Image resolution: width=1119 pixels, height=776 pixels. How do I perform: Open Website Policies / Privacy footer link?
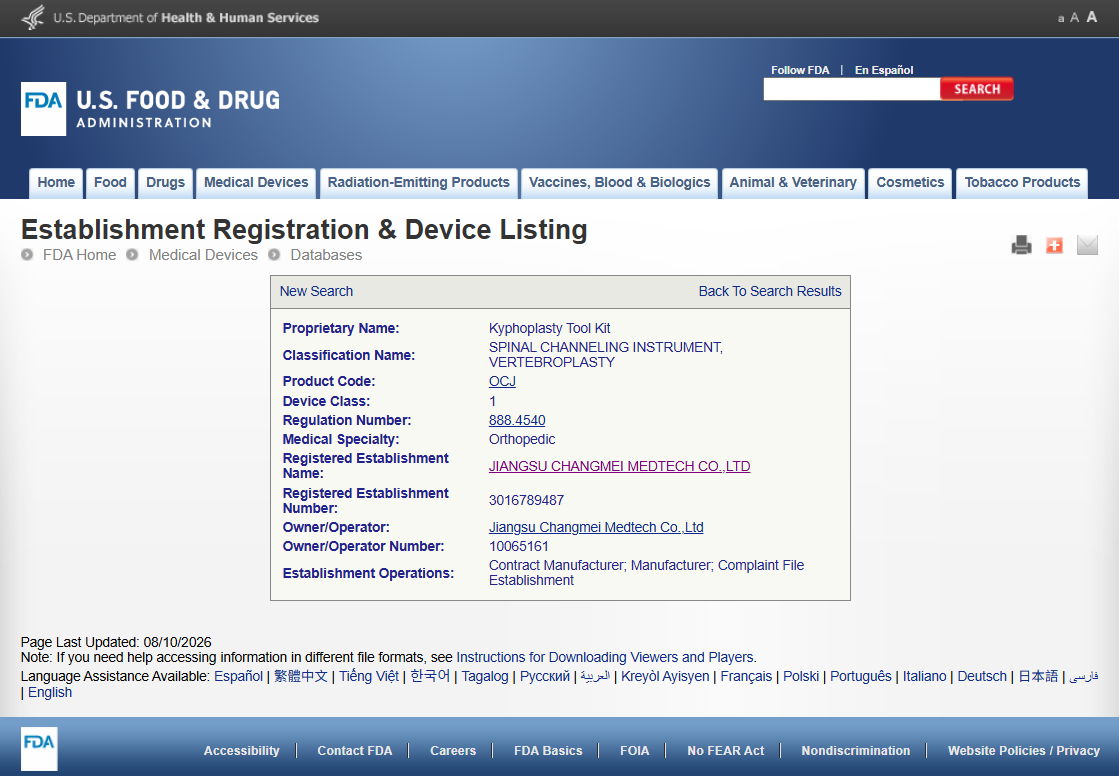tap(1023, 750)
